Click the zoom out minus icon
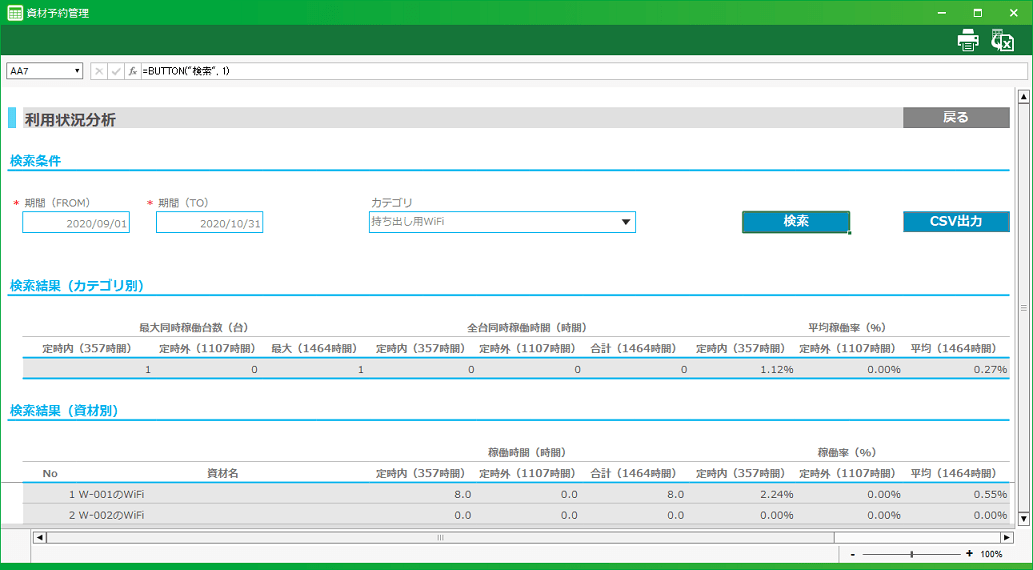 coord(852,554)
